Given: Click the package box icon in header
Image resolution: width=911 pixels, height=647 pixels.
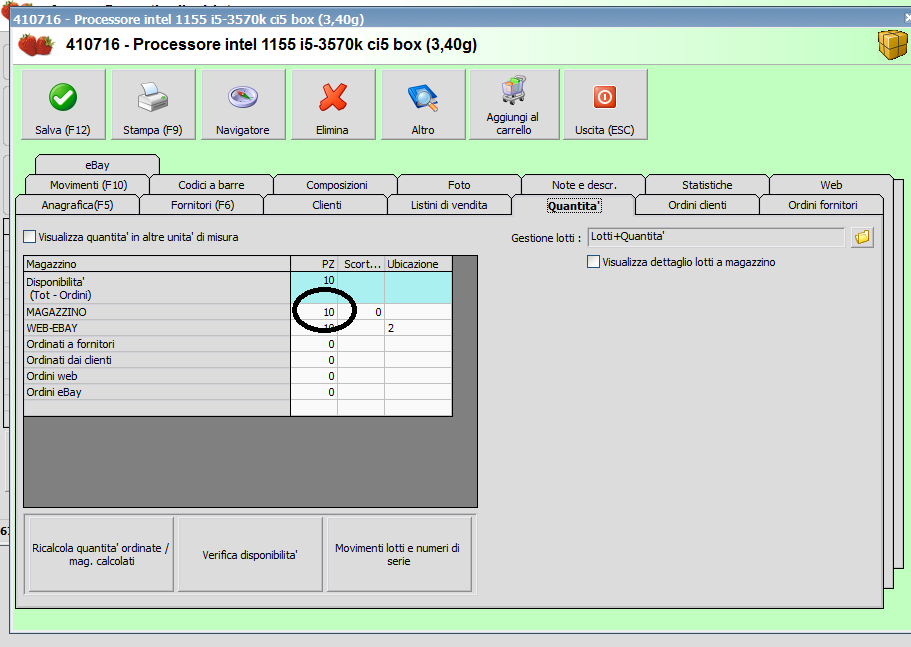Looking at the screenshot, I should pos(892,44).
